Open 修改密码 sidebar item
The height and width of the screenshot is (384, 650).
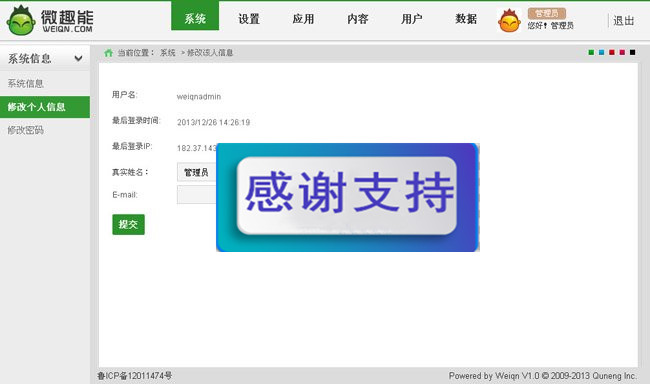[x=25, y=130]
